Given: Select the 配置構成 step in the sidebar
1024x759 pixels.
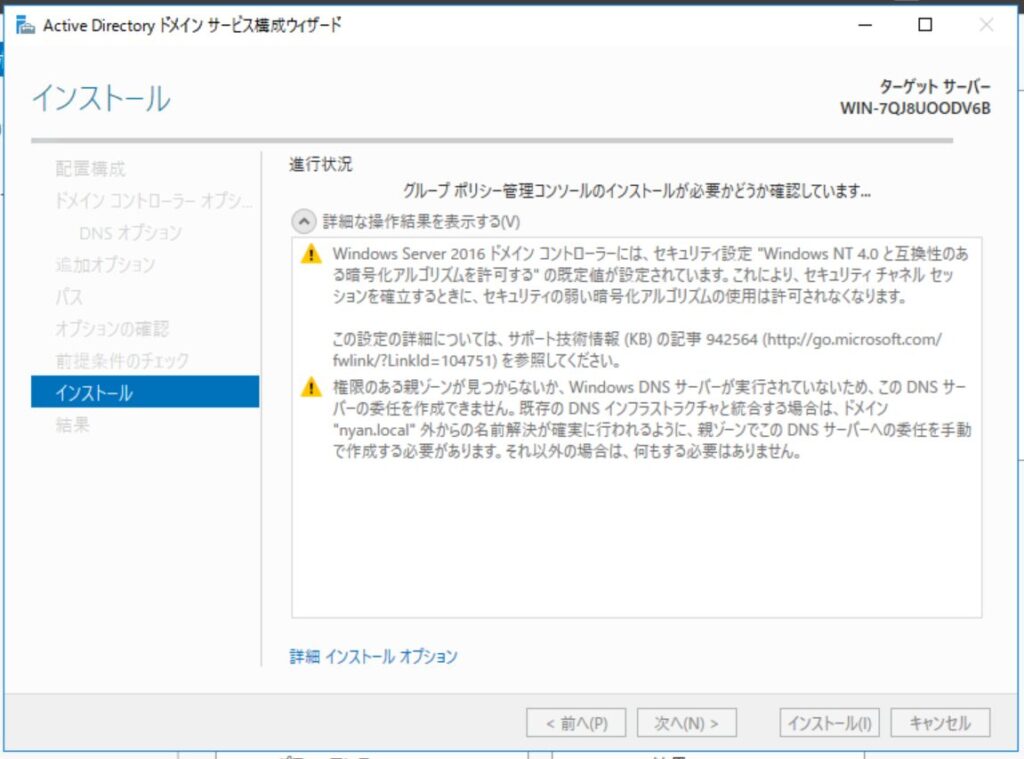Looking at the screenshot, I should click(x=90, y=169).
